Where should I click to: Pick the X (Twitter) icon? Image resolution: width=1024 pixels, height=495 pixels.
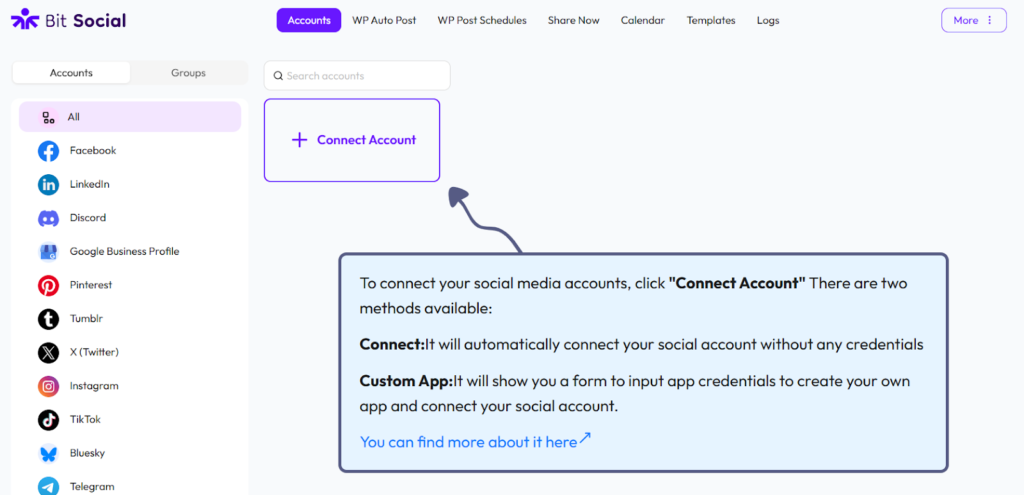[48, 352]
